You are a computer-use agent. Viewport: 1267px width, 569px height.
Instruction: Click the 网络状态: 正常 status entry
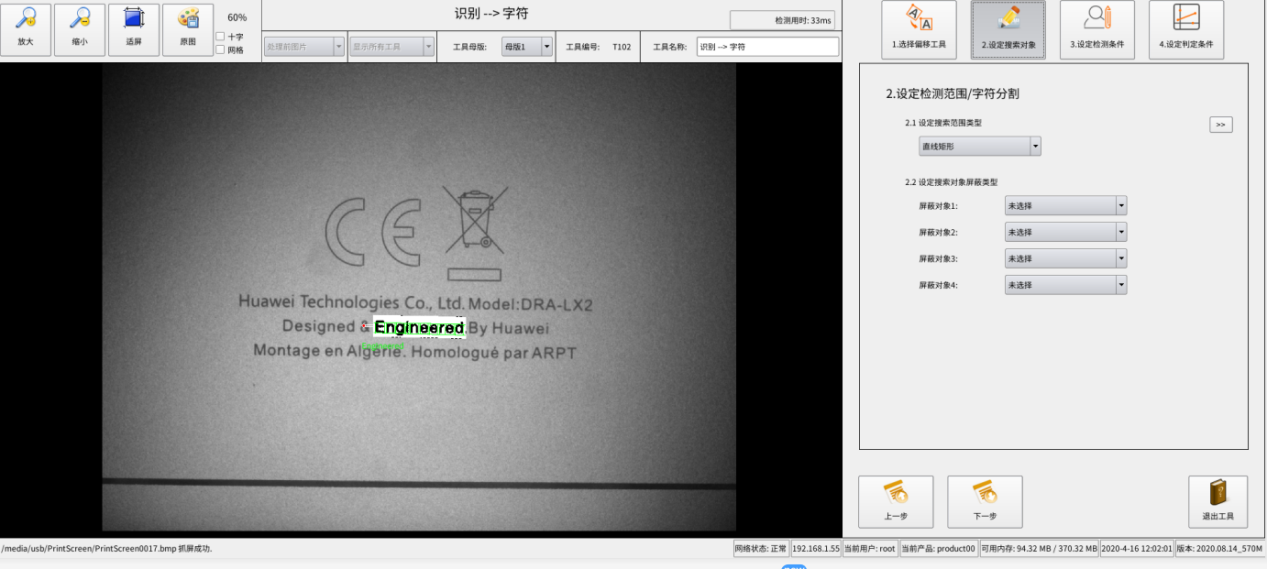760,549
